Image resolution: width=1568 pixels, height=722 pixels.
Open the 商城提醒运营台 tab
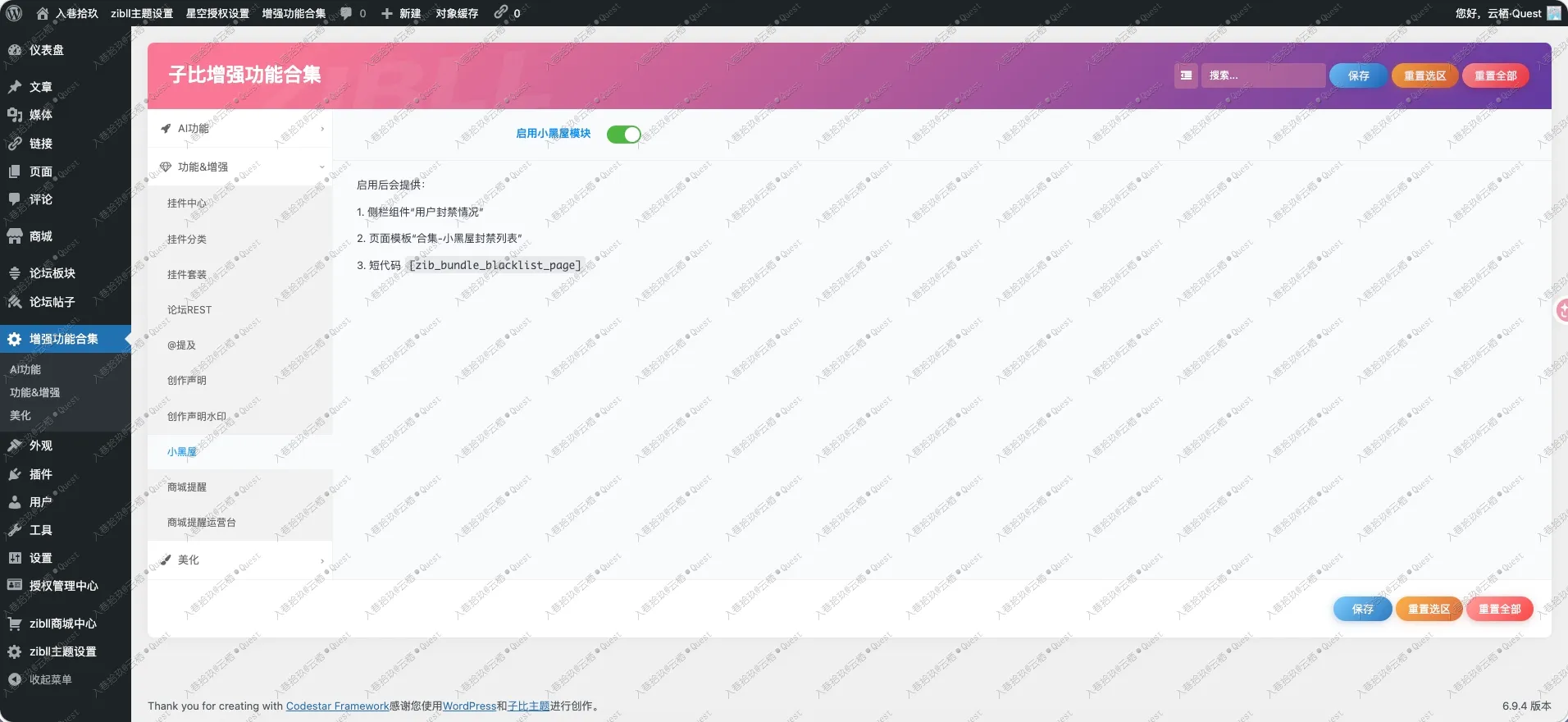[x=240, y=523]
